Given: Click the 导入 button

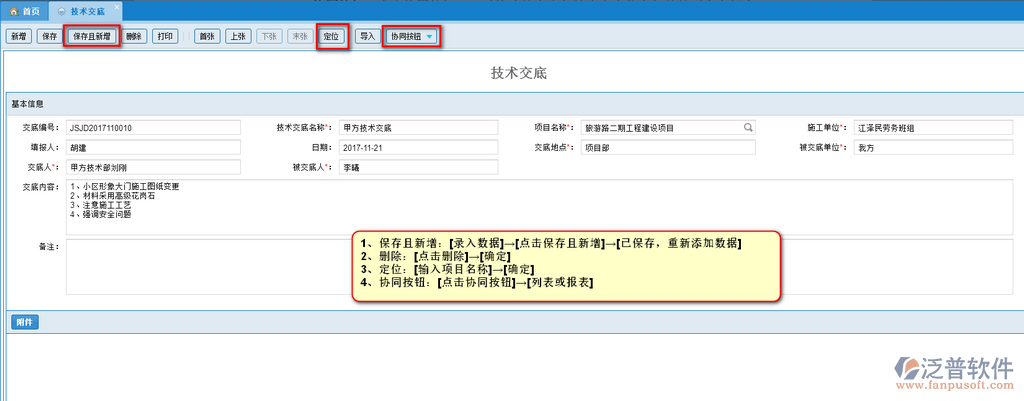Looking at the screenshot, I should (x=367, y=37).
